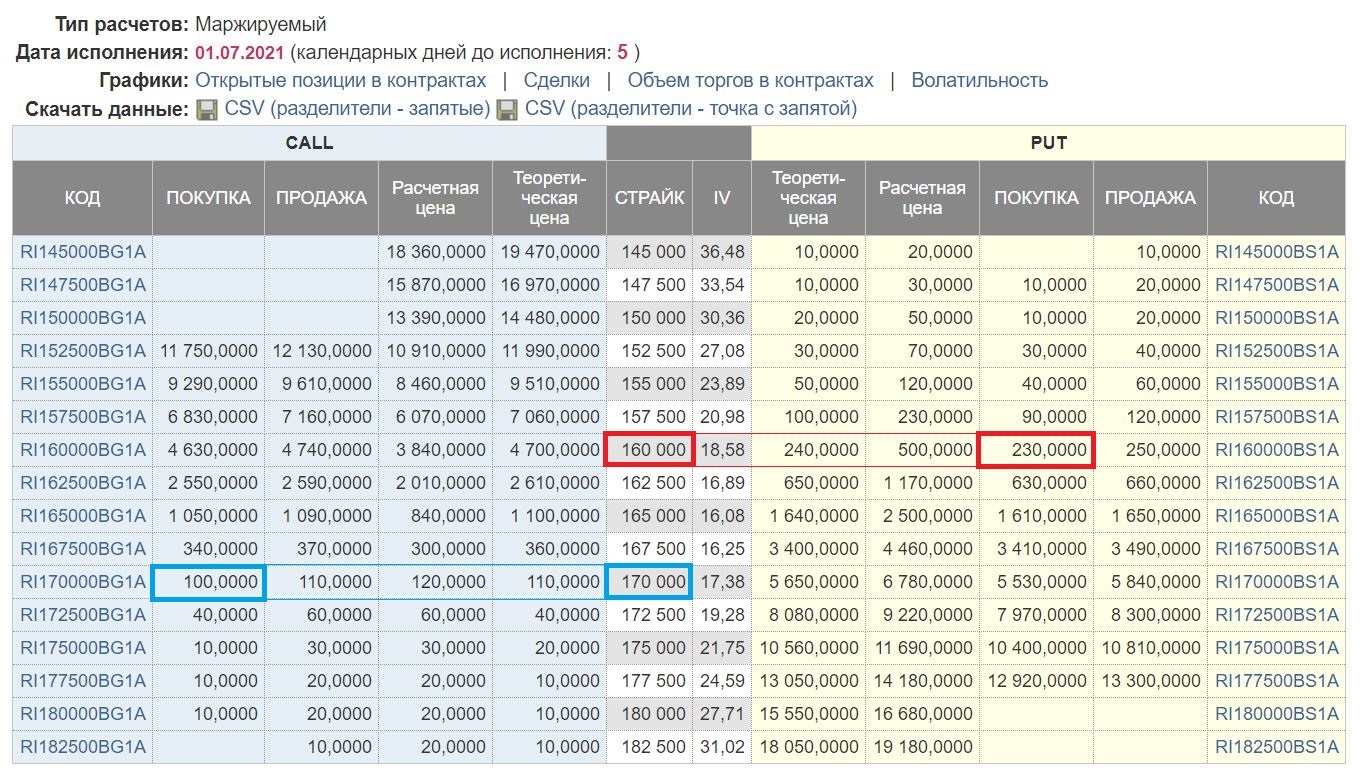Viewport: 1370px width, 779px height.
Task: Open put option RI152500BS1A
Action: click(x=1276, y=351)
